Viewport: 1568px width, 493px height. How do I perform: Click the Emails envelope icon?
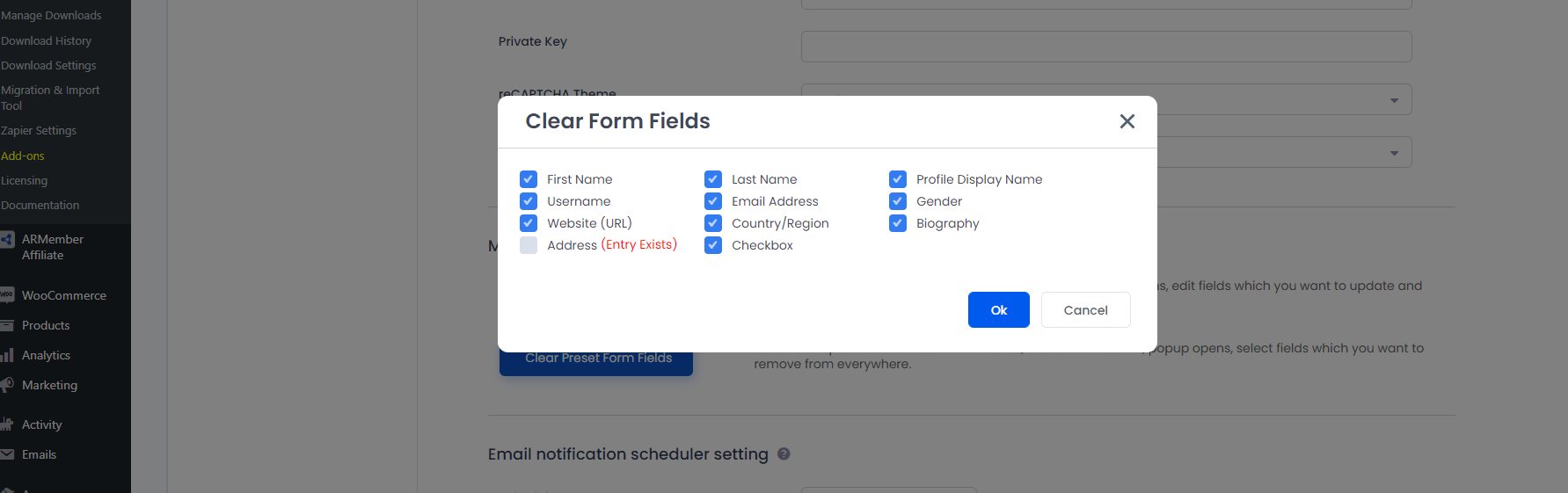pyautogui.click(x=7, y=454)
